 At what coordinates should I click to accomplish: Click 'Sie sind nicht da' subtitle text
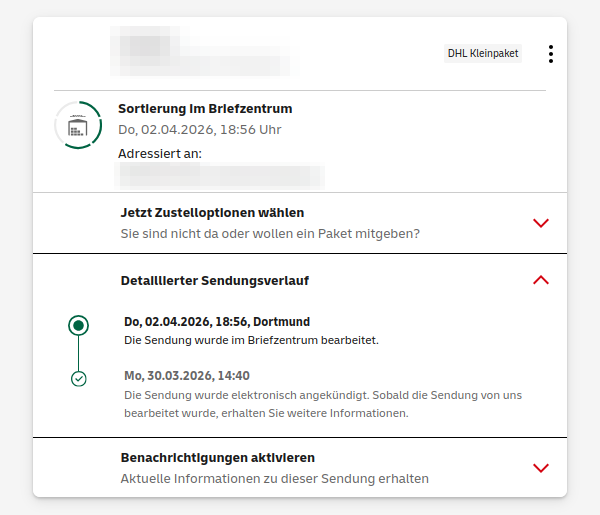pos(270,234)
